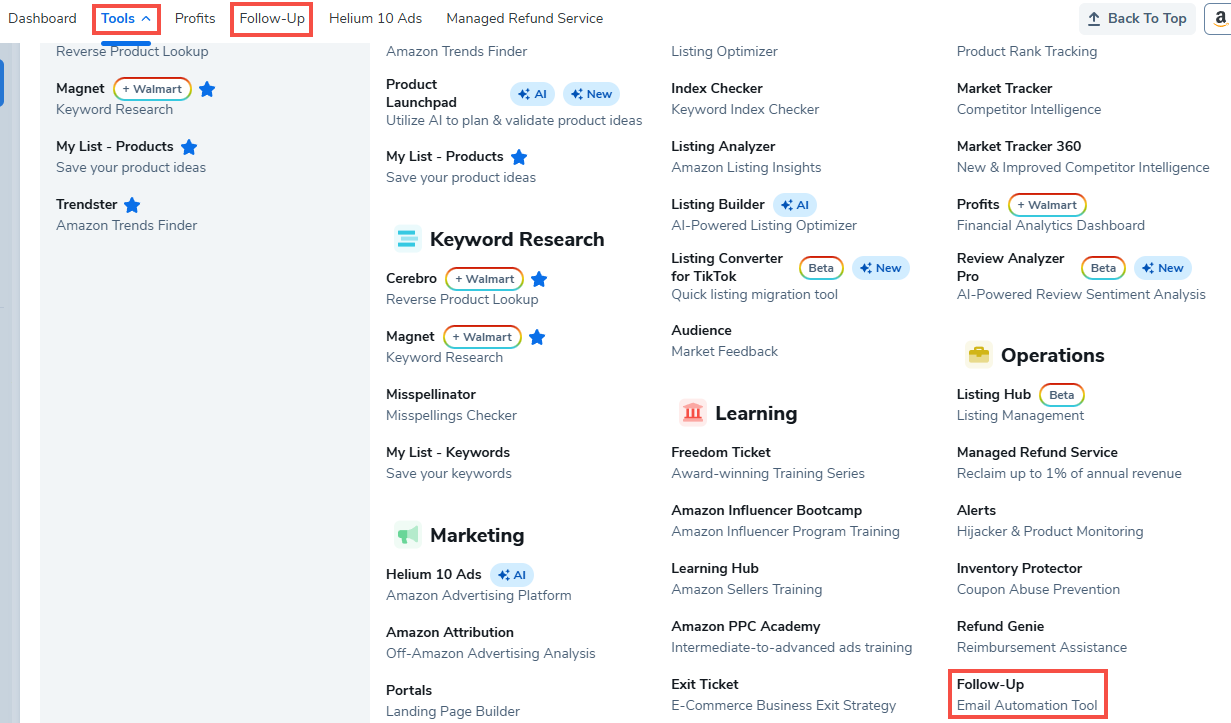The image size is (1231, 723).
Task: Toggle favorite star next to Cerebro
Action: pos(539,279)
